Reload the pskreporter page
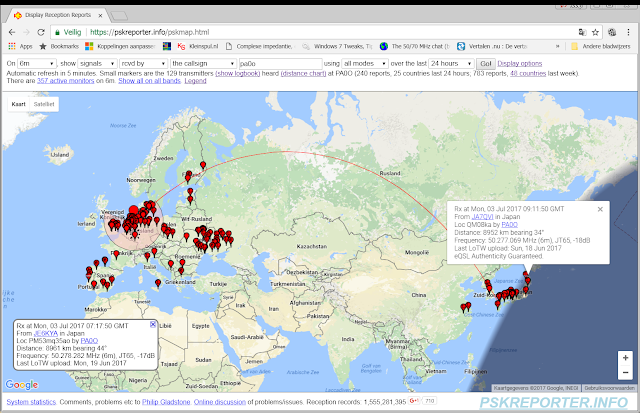 click(x=41, y=32)
